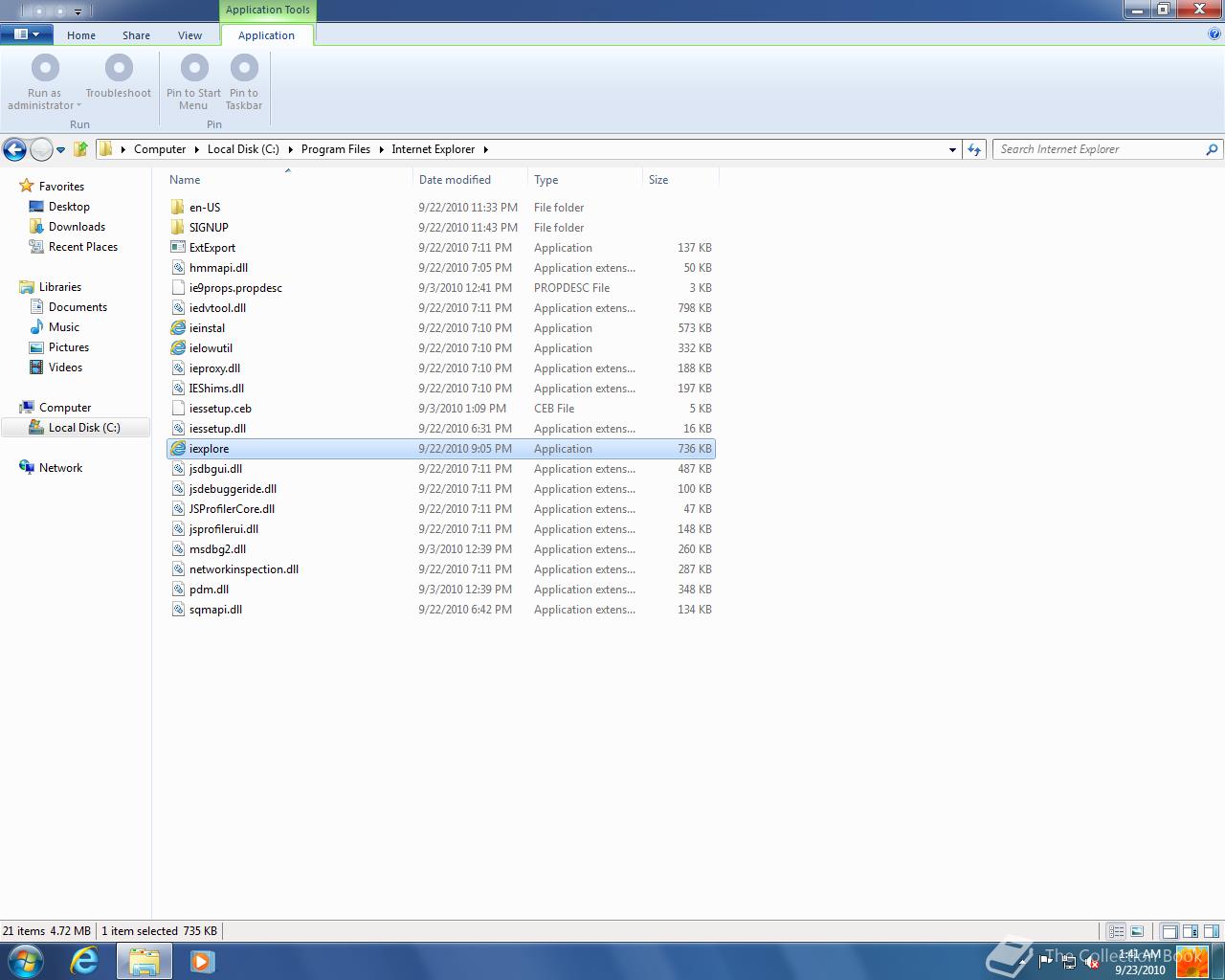Image resolution: width=1225 pixels, height=980 pixels.
Task: Switch to large thumbnails view in status bar
Action: [x=1137, y=931]
